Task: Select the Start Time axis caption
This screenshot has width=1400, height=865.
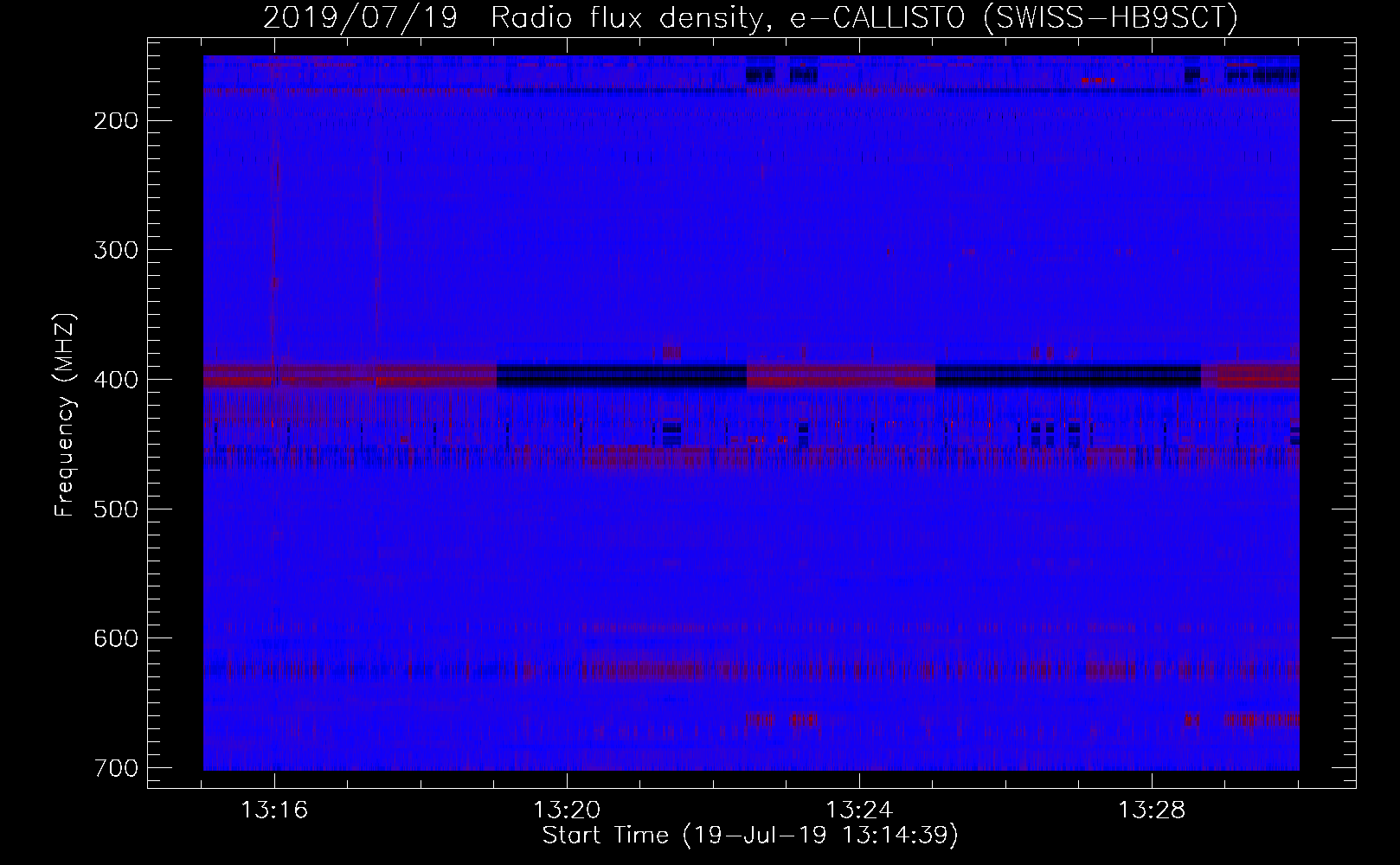Action: (x=750, y=836)
